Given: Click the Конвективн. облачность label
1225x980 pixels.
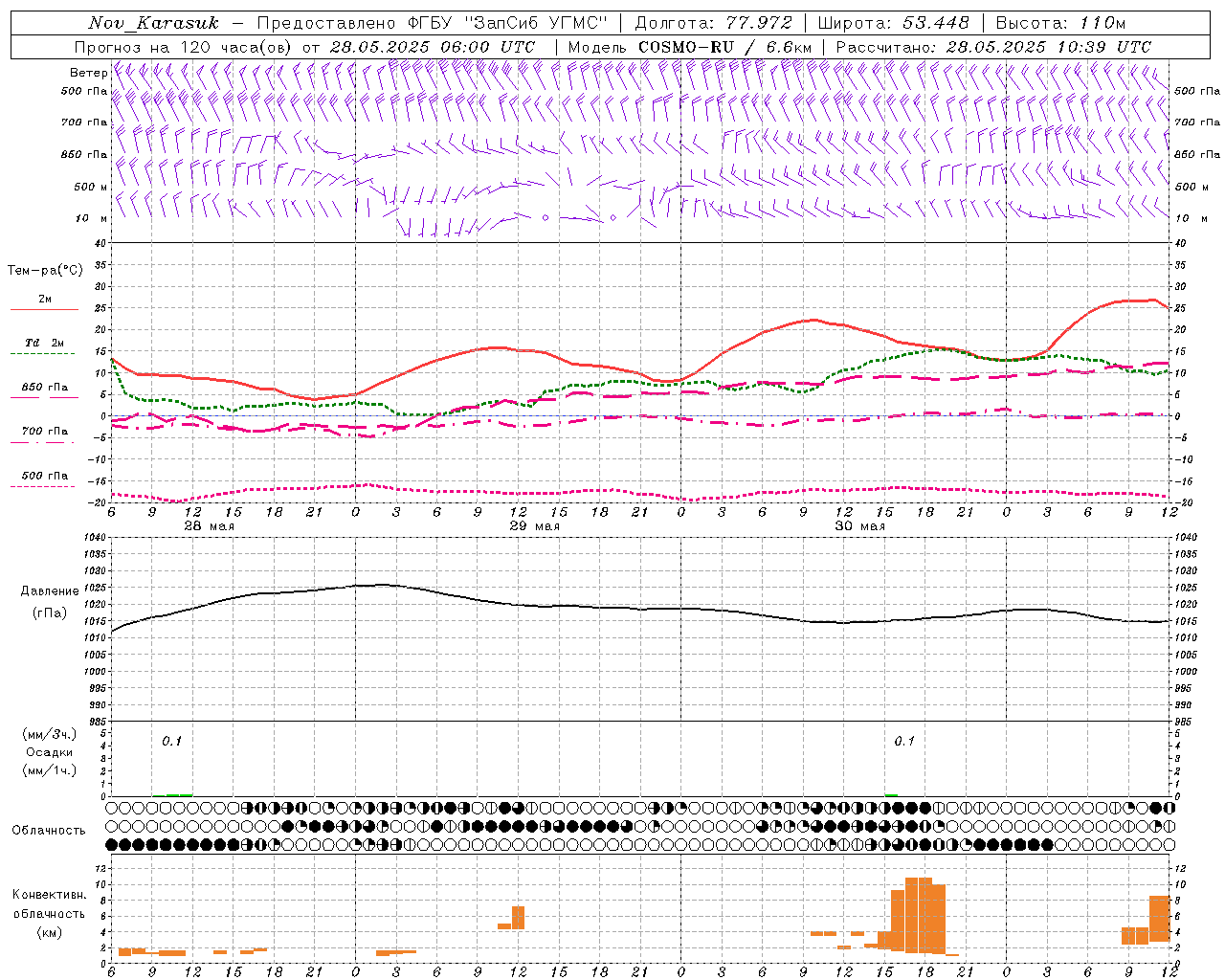Looking at the screenshot, I should [50, 904].
